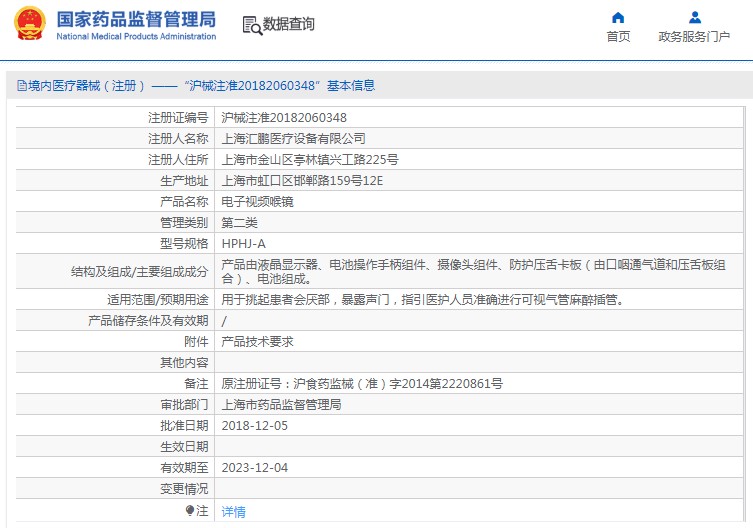Go to 首页 text link

(x=618, y=37)
